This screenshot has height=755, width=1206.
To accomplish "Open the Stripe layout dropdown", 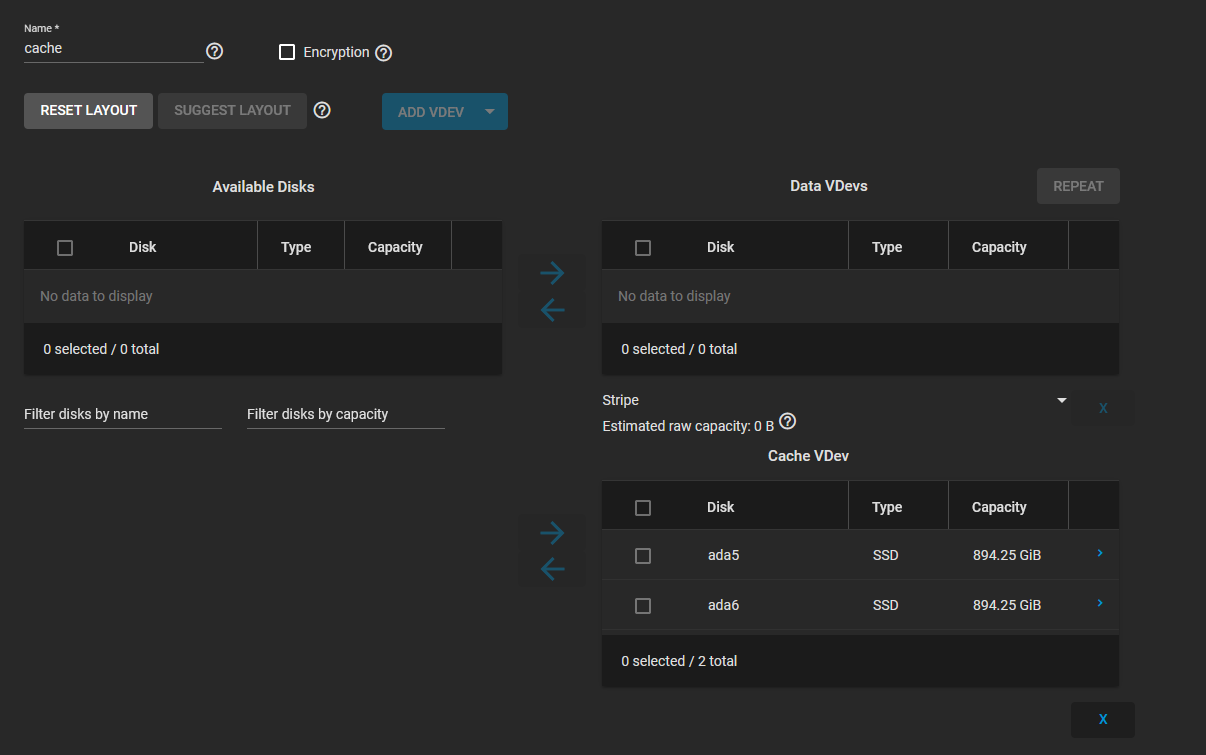I will click(x=834, y=400).
